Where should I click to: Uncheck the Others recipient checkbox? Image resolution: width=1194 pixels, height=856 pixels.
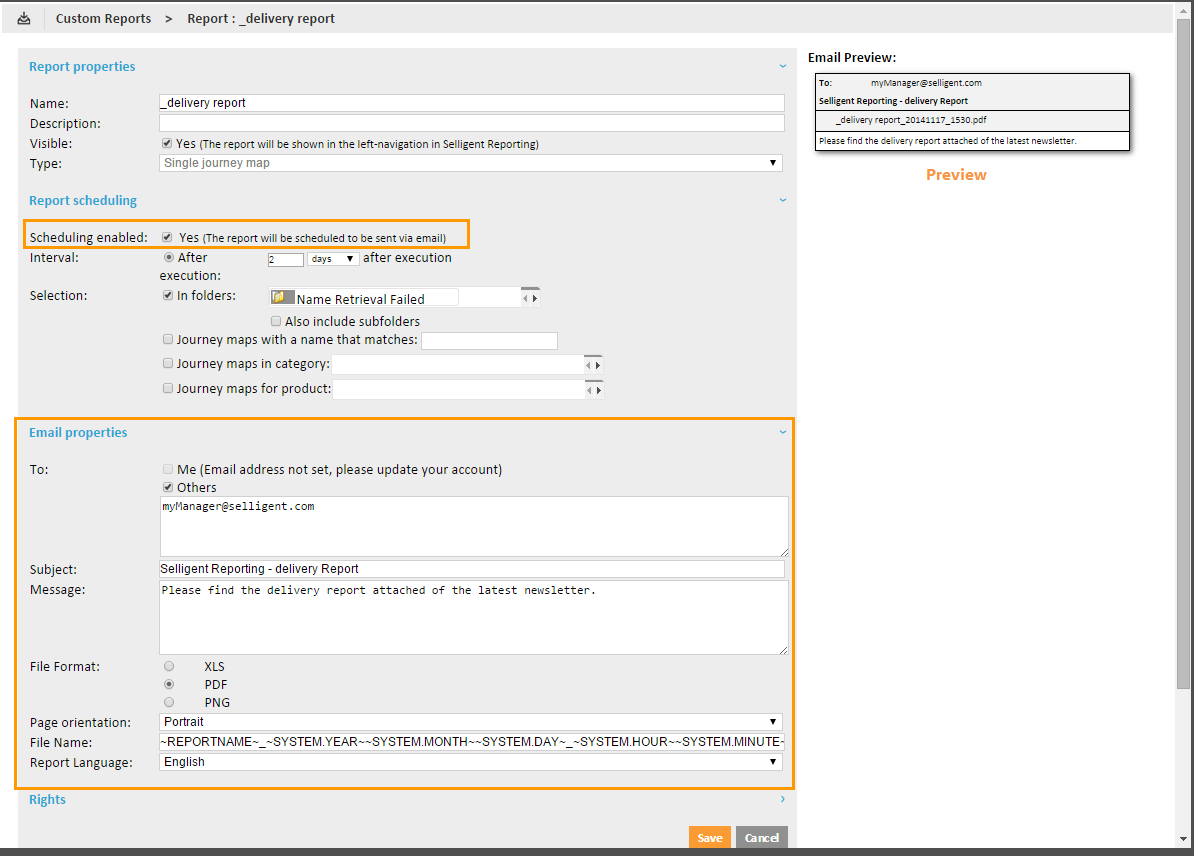coord(168,487)
